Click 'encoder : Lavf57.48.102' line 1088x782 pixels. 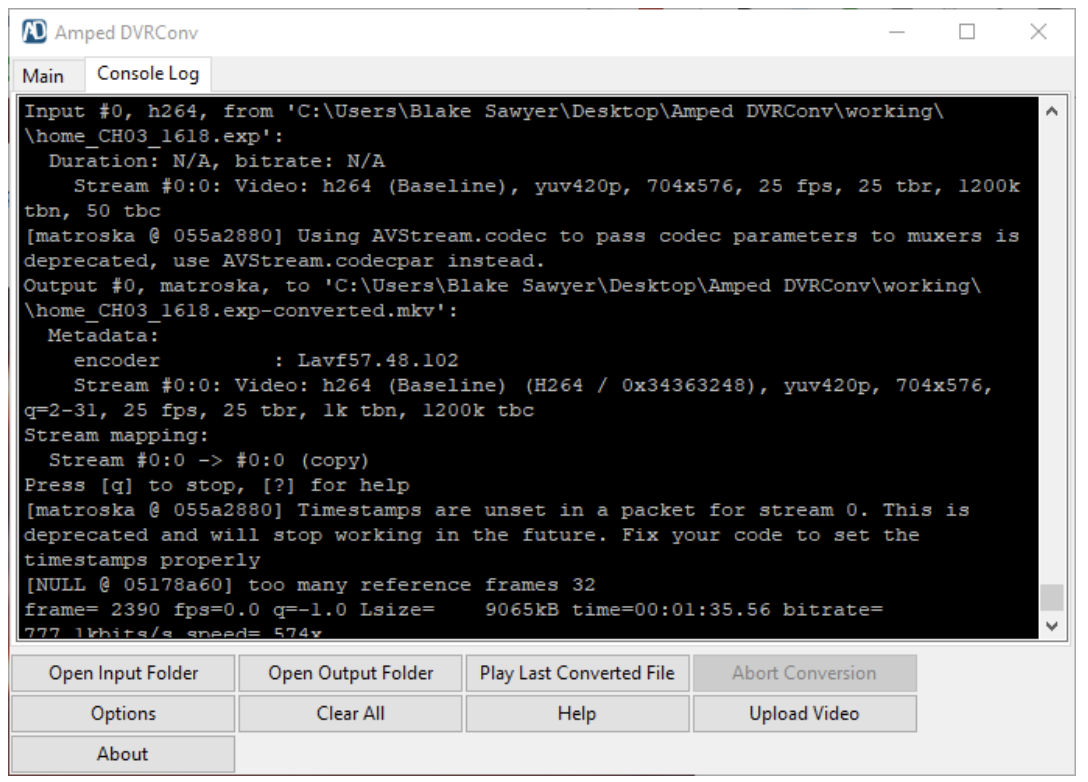point(266,360)
